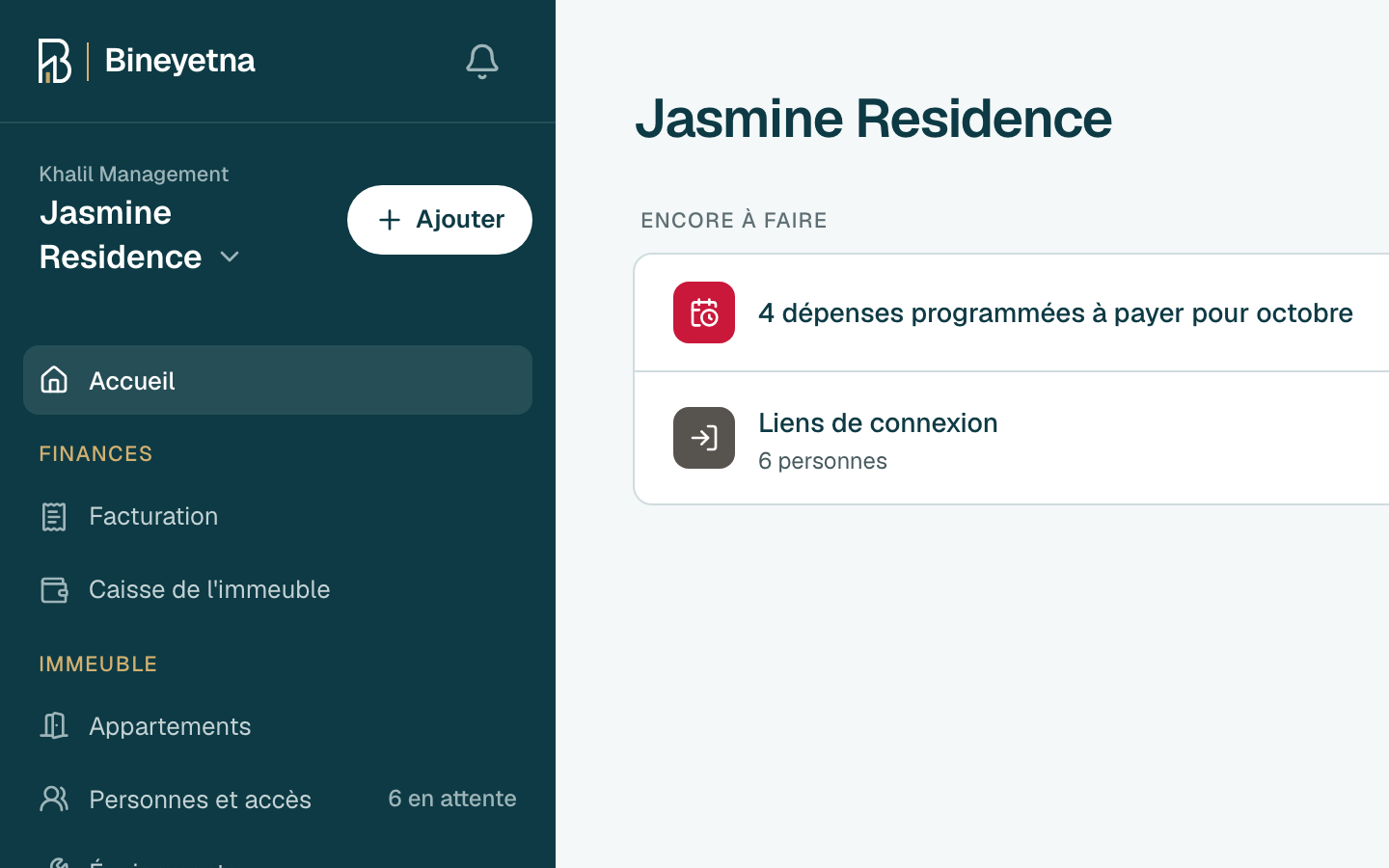Go to Accueil in the sidebar
1389x868 pixels.
coord(278,380)
